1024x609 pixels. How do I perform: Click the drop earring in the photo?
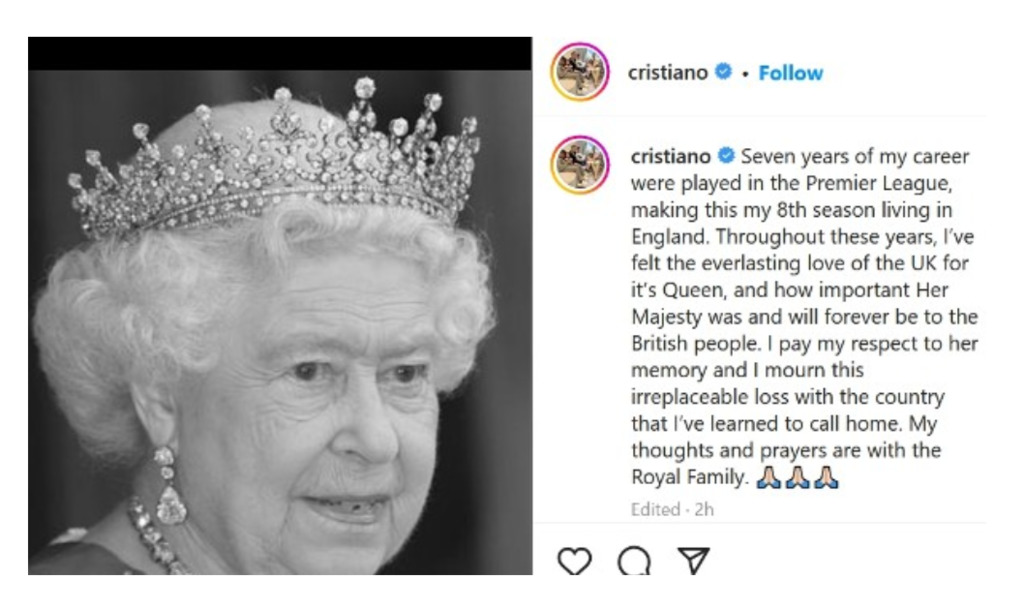[169, 486]
